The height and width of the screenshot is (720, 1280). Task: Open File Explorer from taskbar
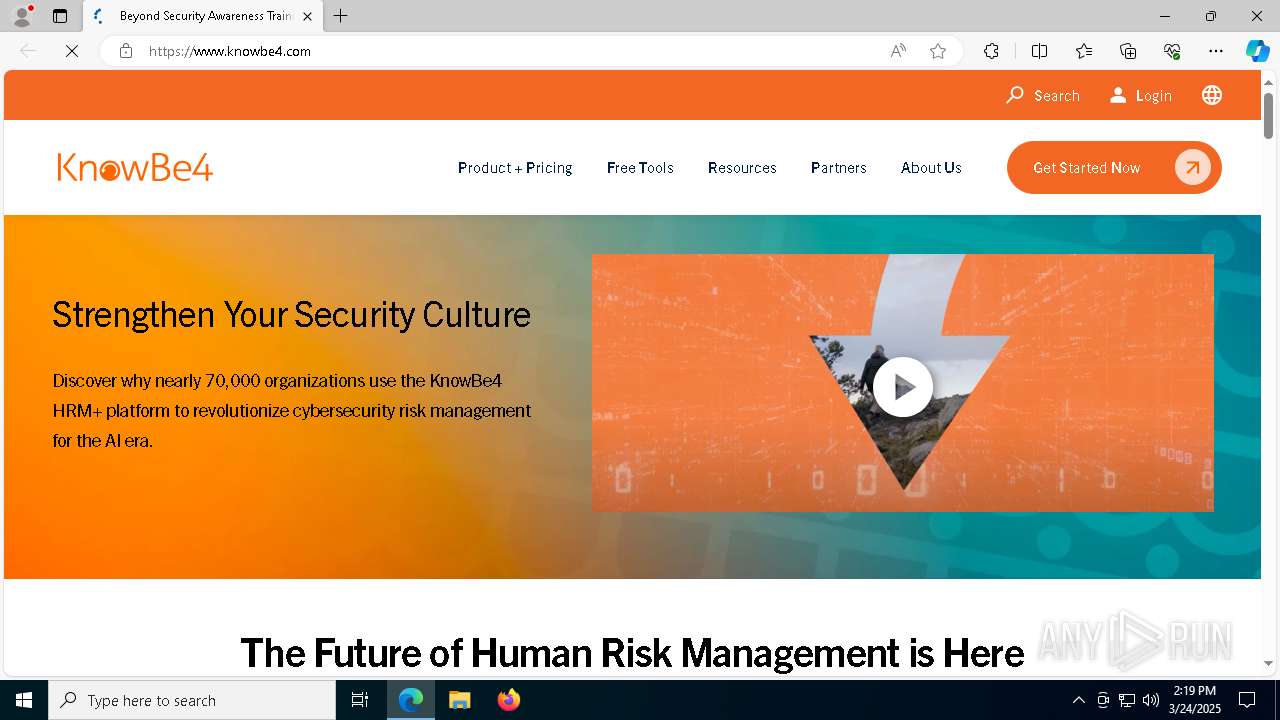point(459,700)
